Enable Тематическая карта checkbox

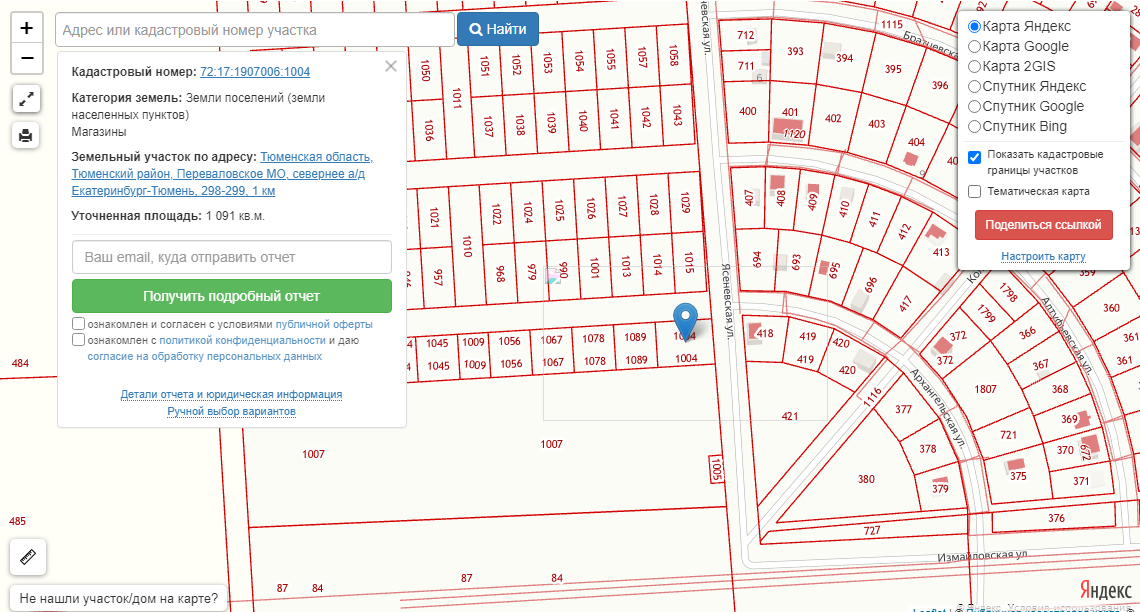coord(975,191)
